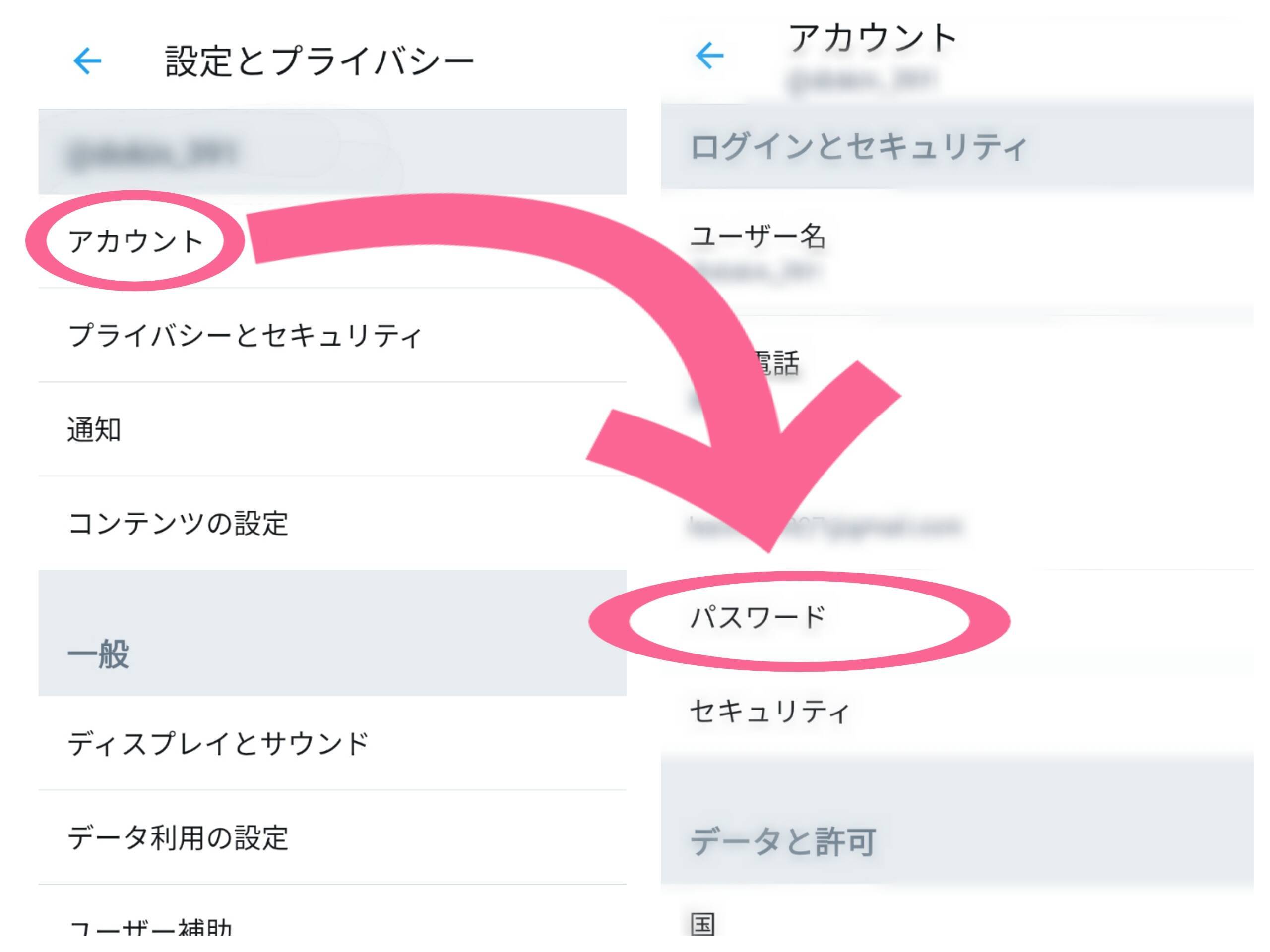Tap the 国 setting row
Screen dimensions: 1270x952
(x=703, y=924)
